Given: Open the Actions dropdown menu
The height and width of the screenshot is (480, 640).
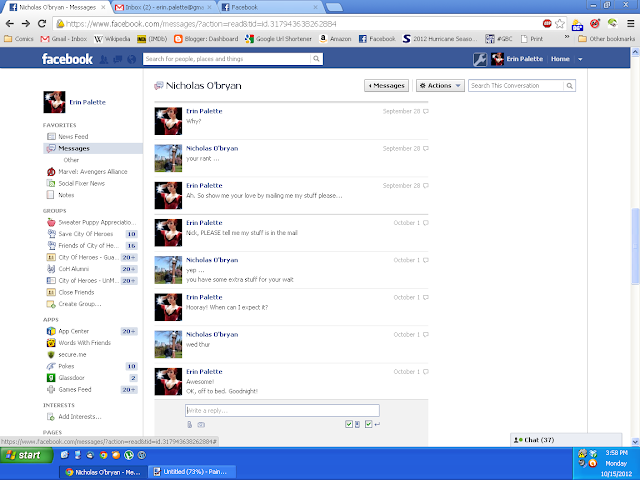Looking at the screenshot, I should (440, 86).
